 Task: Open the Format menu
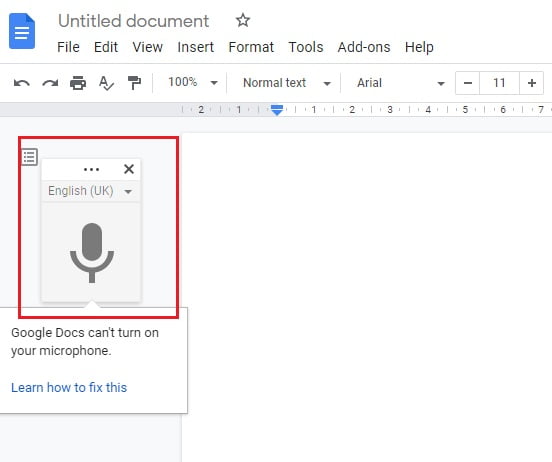[x=251, y=47]
